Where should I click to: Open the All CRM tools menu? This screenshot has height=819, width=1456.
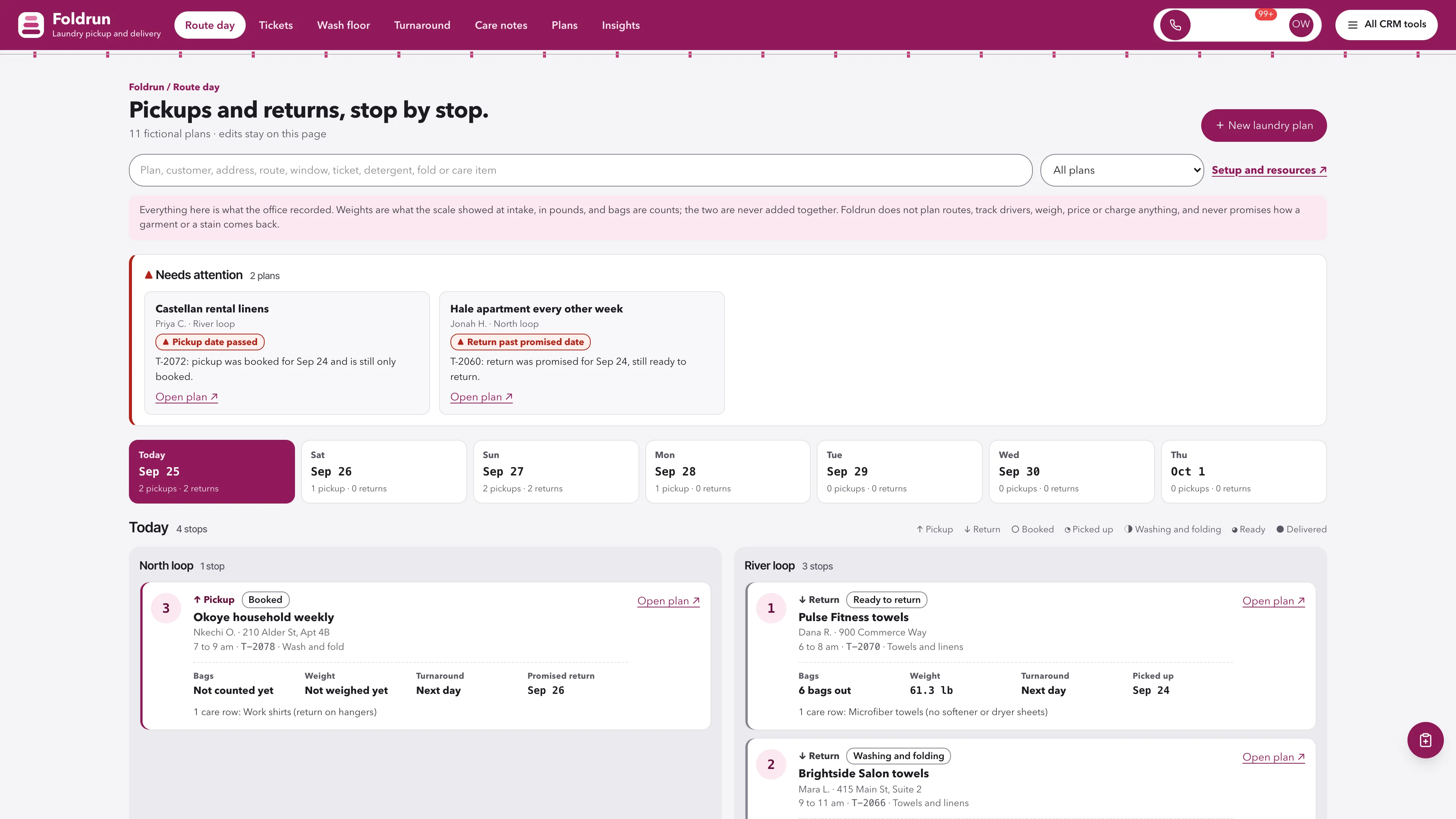click(1386, 24)
